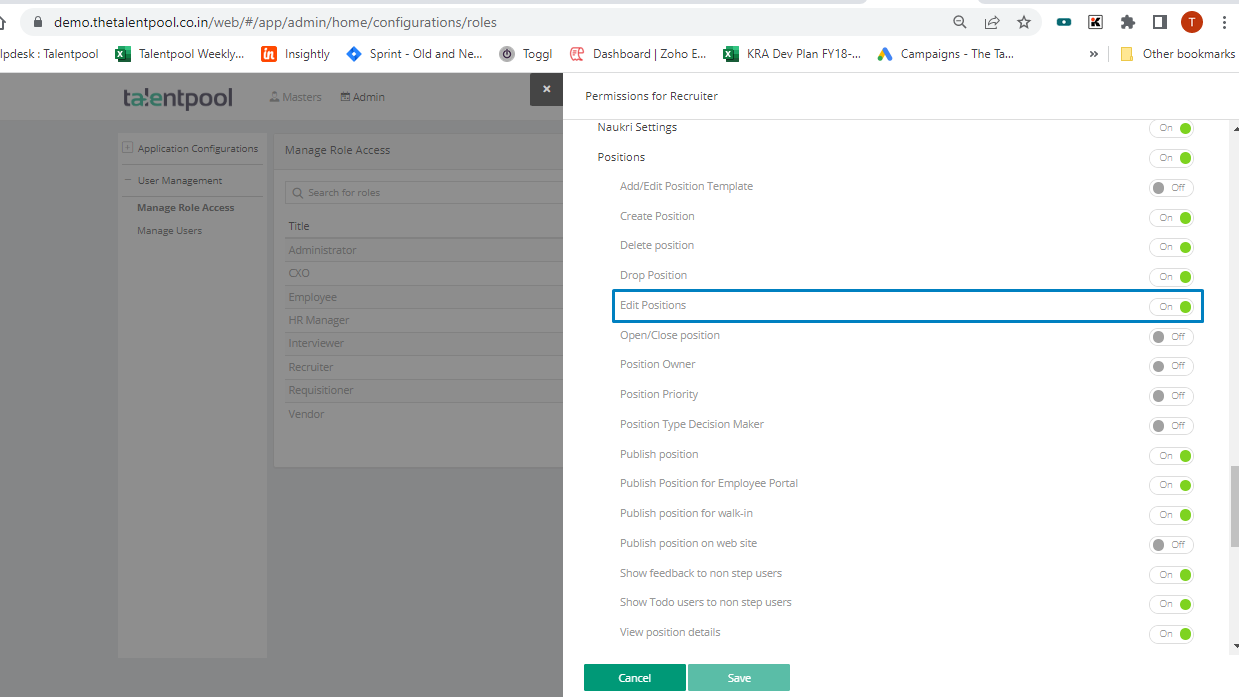This screenshot has width=1239, height=697.
Task: Select the Interviewer role
Action: tap(316, 343)
